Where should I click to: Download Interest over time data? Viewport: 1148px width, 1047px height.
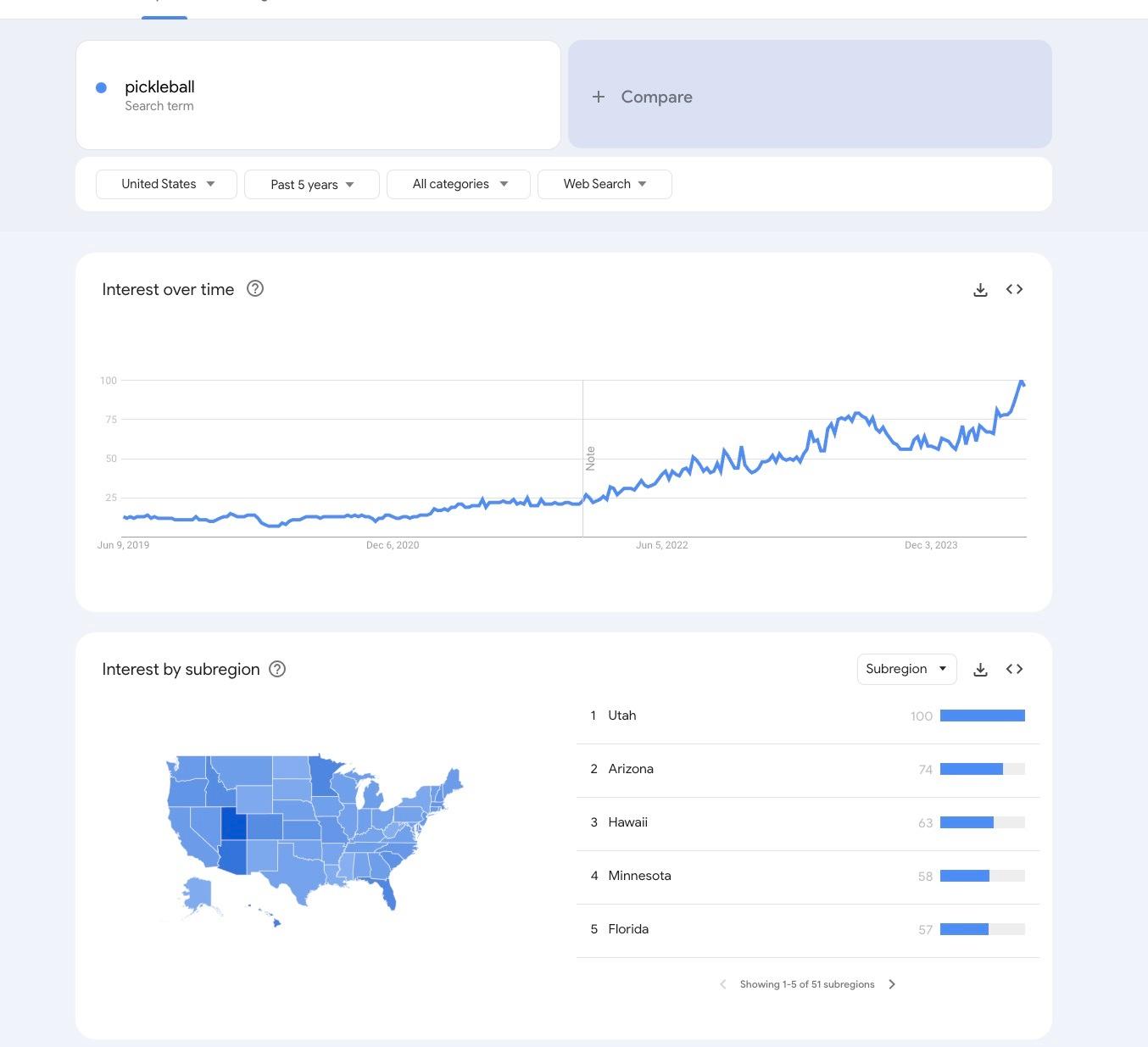pyautogui.click(x=980, y=290)
